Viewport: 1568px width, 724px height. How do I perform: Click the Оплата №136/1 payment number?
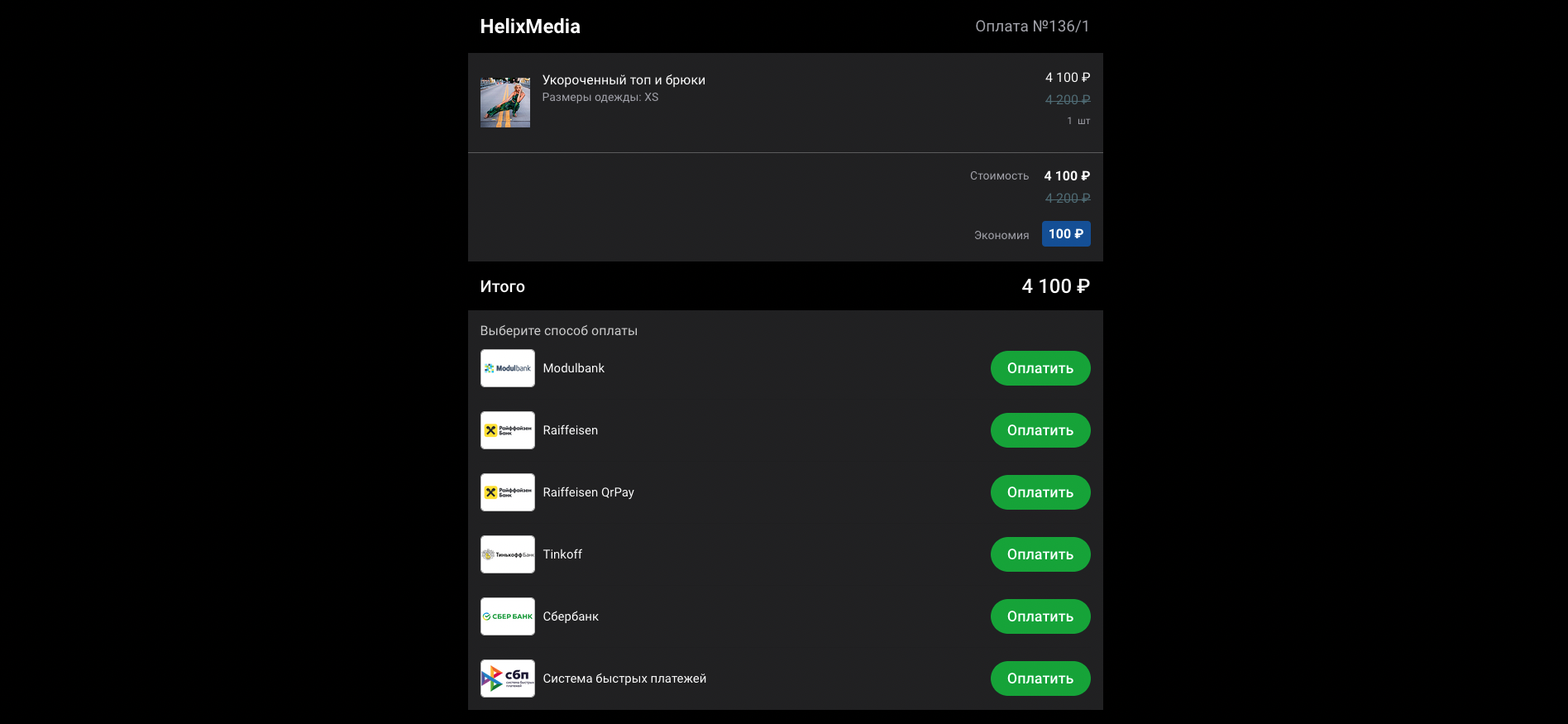[1032, 26]
